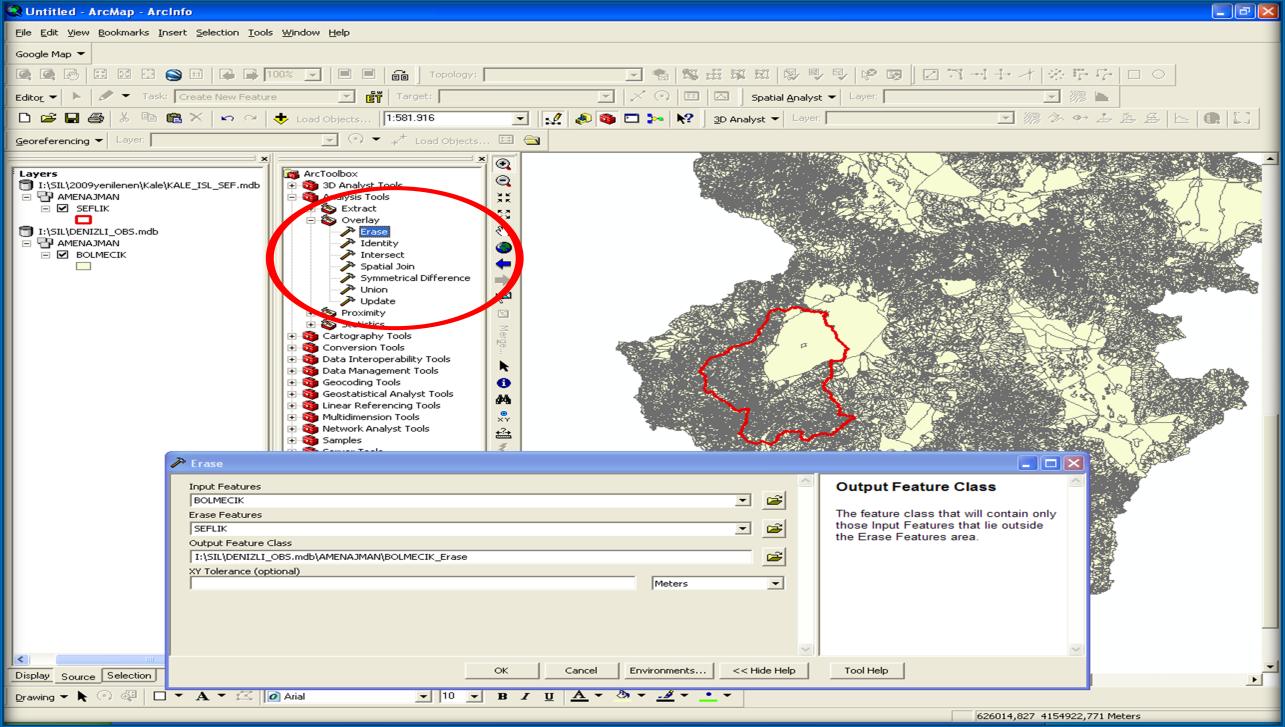Click OK in the Erase dialog

click(x=502, y=670)
